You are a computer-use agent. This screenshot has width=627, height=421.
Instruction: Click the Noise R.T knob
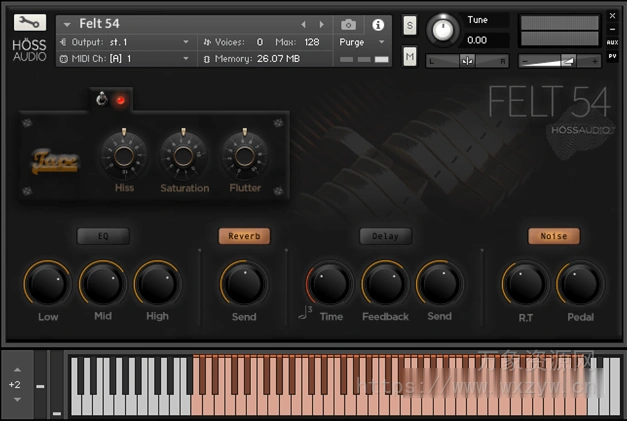click(525, 283)
